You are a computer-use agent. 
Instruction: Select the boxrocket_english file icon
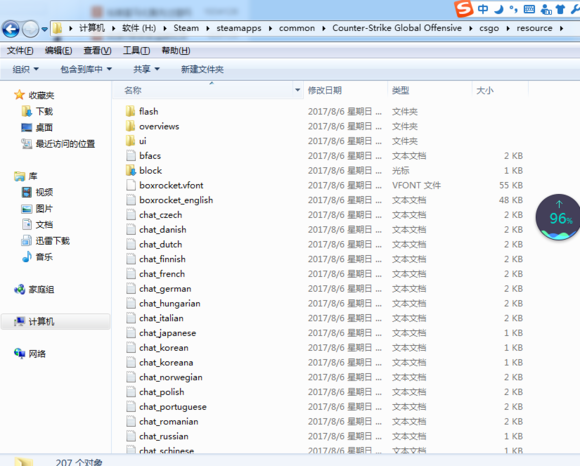tap(131, 200)
